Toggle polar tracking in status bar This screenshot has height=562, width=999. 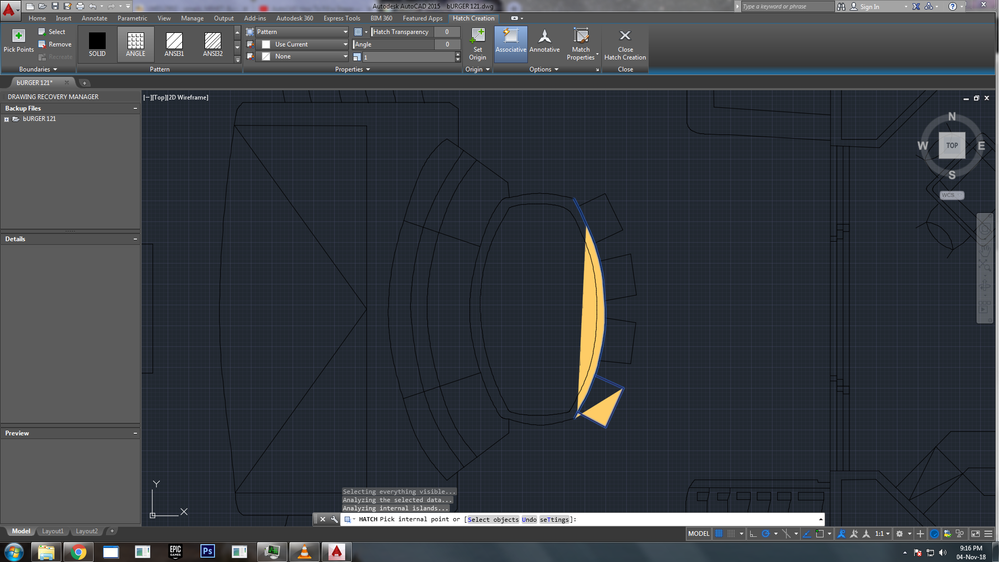pyautogui.click(x=766, y=533)
